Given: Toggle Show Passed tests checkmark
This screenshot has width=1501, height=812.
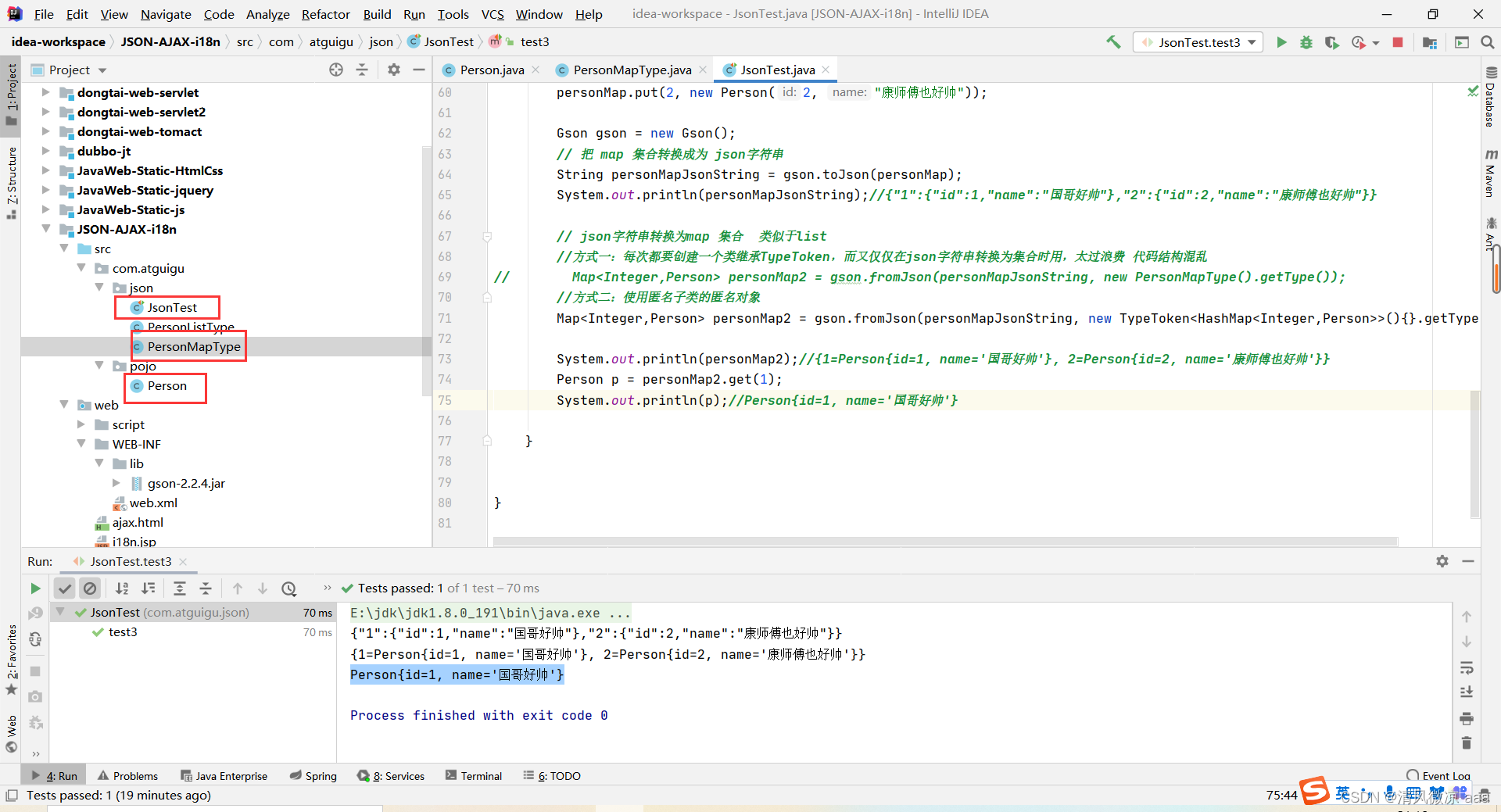Looking at the screenshot, I should click(x=65, y=588).
